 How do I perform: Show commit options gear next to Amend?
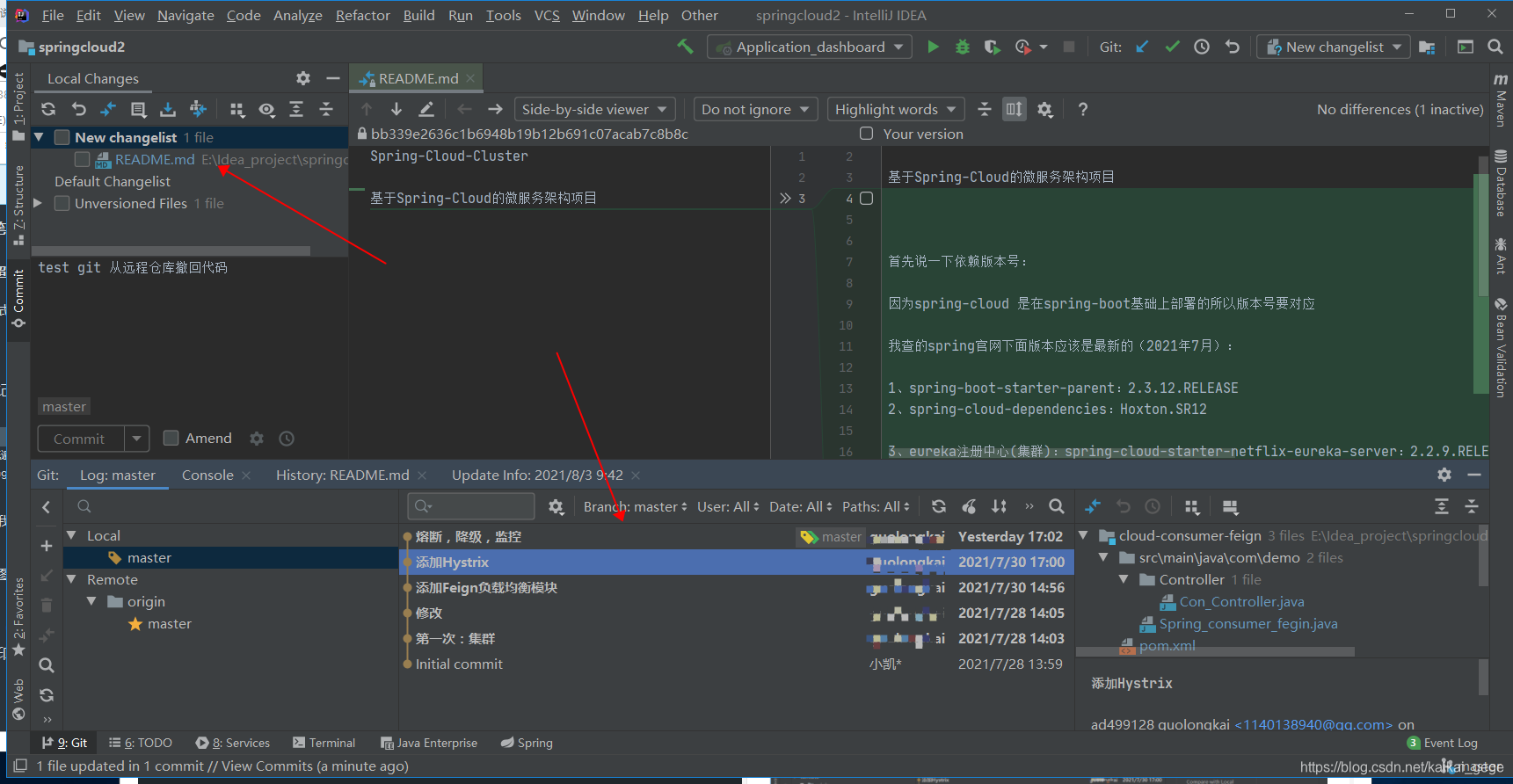257,439
